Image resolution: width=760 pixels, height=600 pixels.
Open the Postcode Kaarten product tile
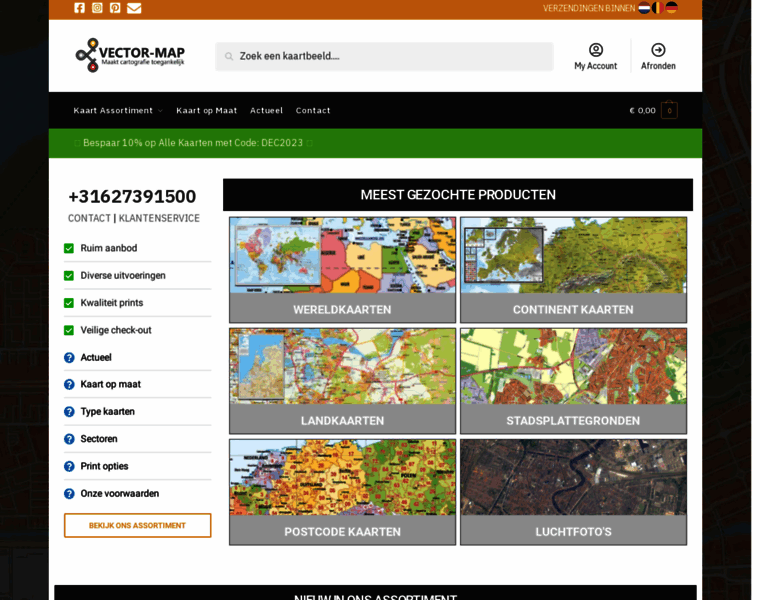point(342,492)
